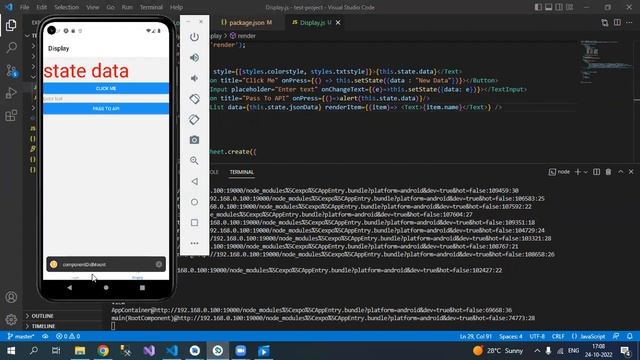This screenshot has width=640, height=360.
Task: Open notifications bell in status bar
Action: tap(629, 336)
